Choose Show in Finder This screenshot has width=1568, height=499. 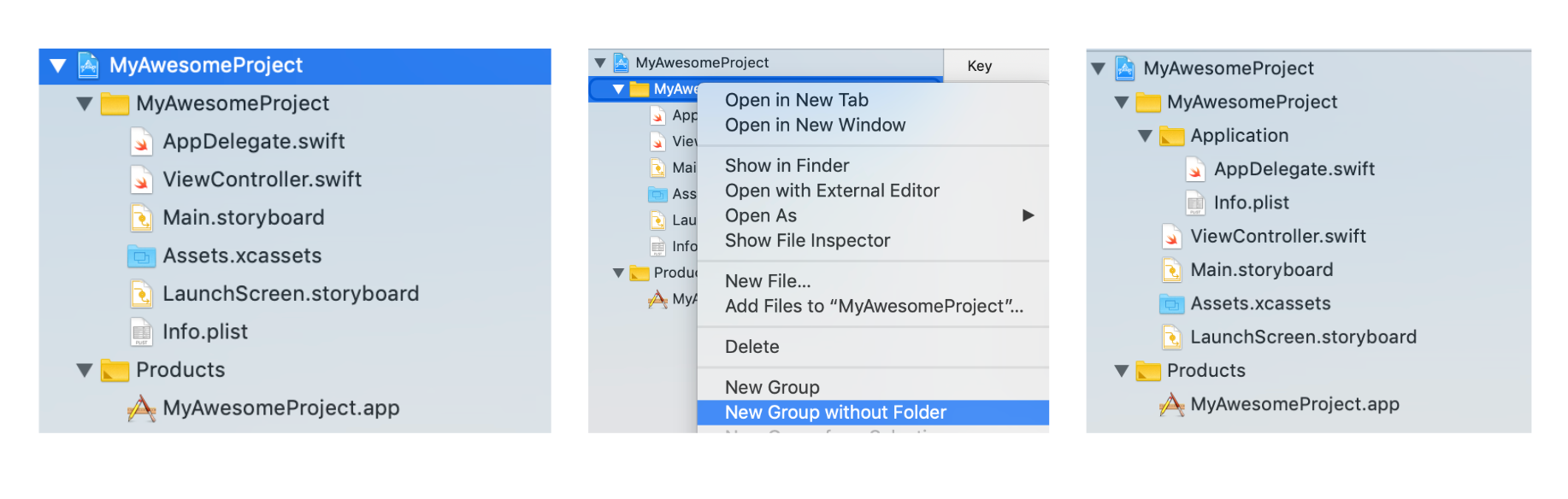click(787, 165)
